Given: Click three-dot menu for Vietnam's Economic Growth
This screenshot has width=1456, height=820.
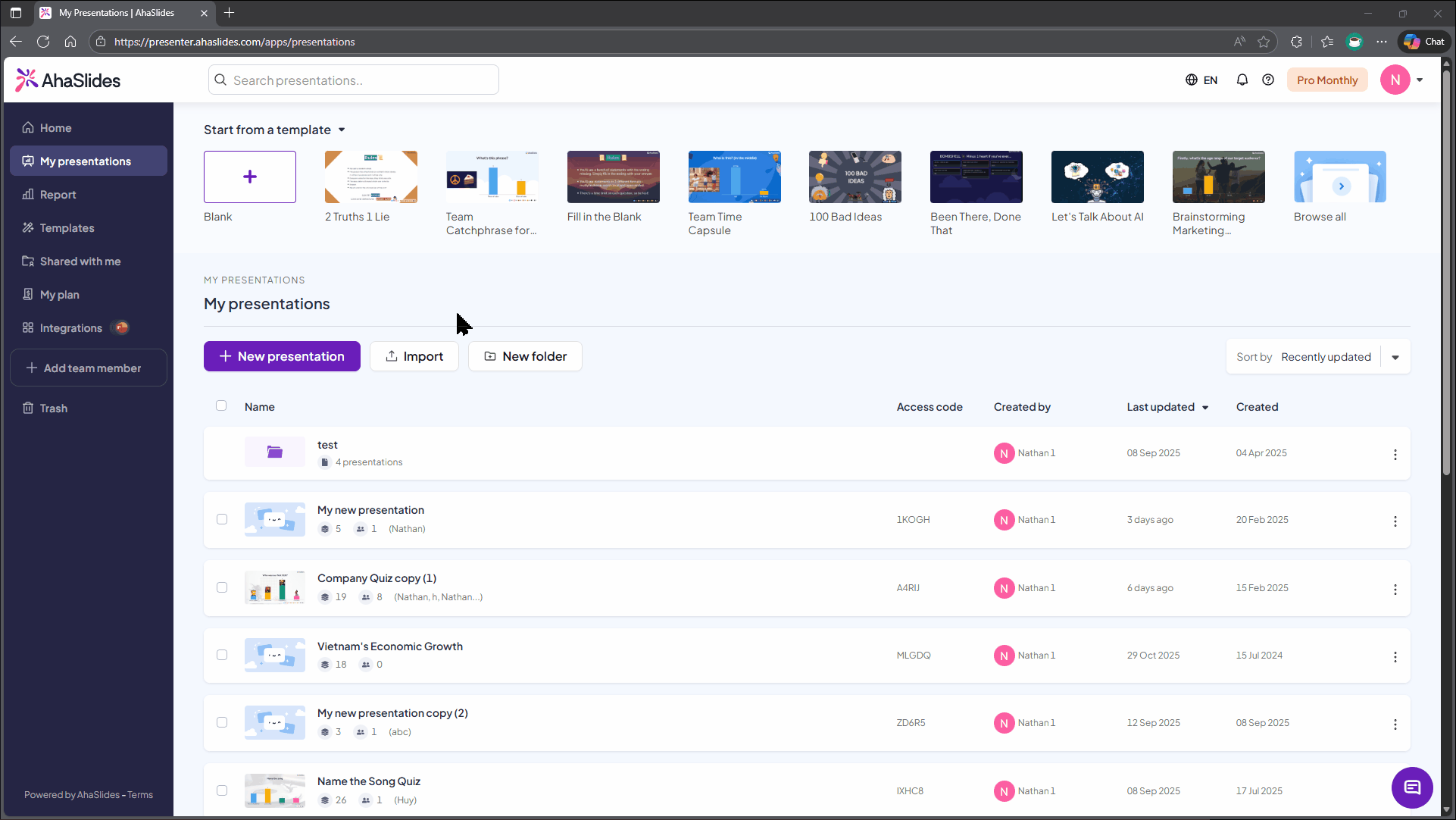Looking at the screenshot, I should click(1395, 657).
